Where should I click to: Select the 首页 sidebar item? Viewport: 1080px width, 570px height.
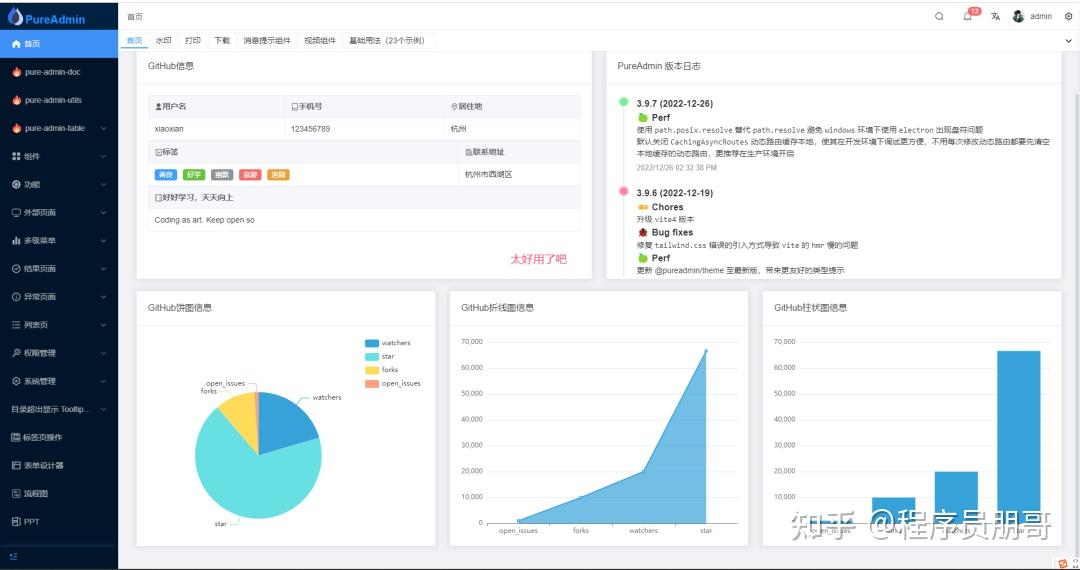[x=59, y=43]
